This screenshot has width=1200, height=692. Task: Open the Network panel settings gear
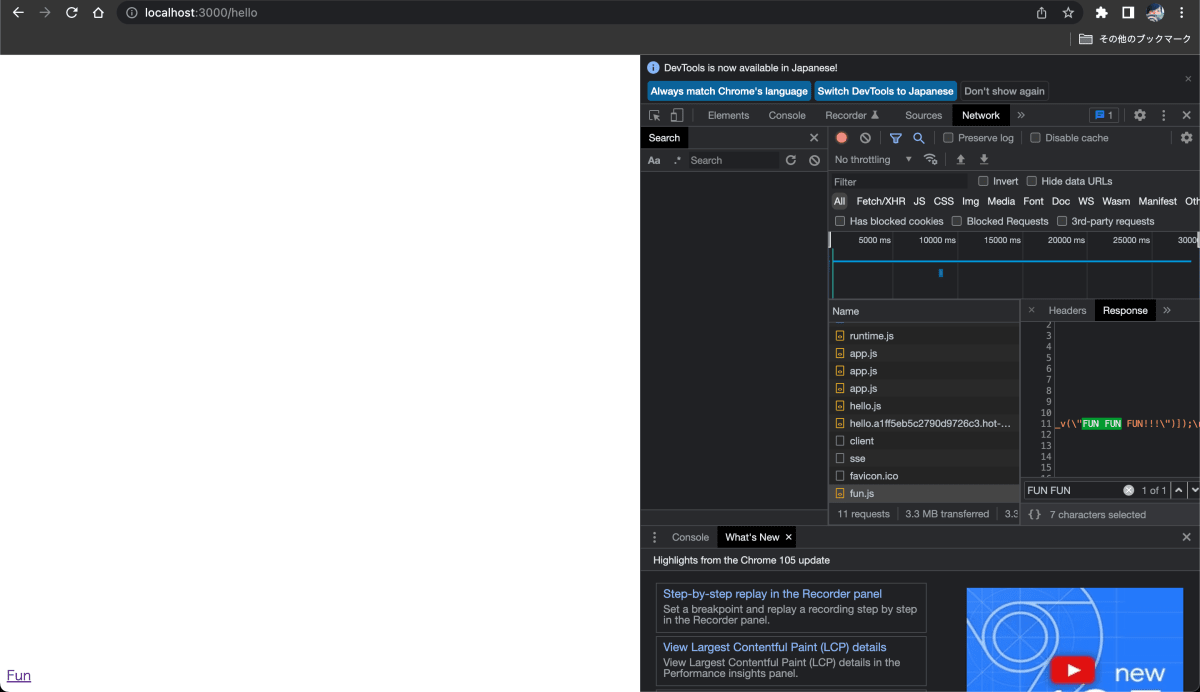pyautogui.click(x=1186, y=138)
